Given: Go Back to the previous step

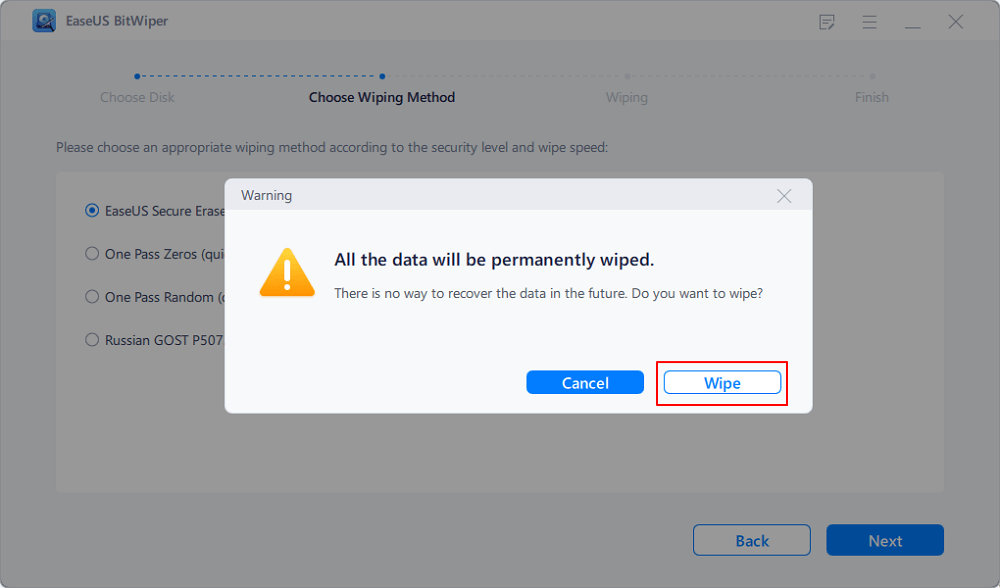Looking at the screenshot, I should point(752,541).
